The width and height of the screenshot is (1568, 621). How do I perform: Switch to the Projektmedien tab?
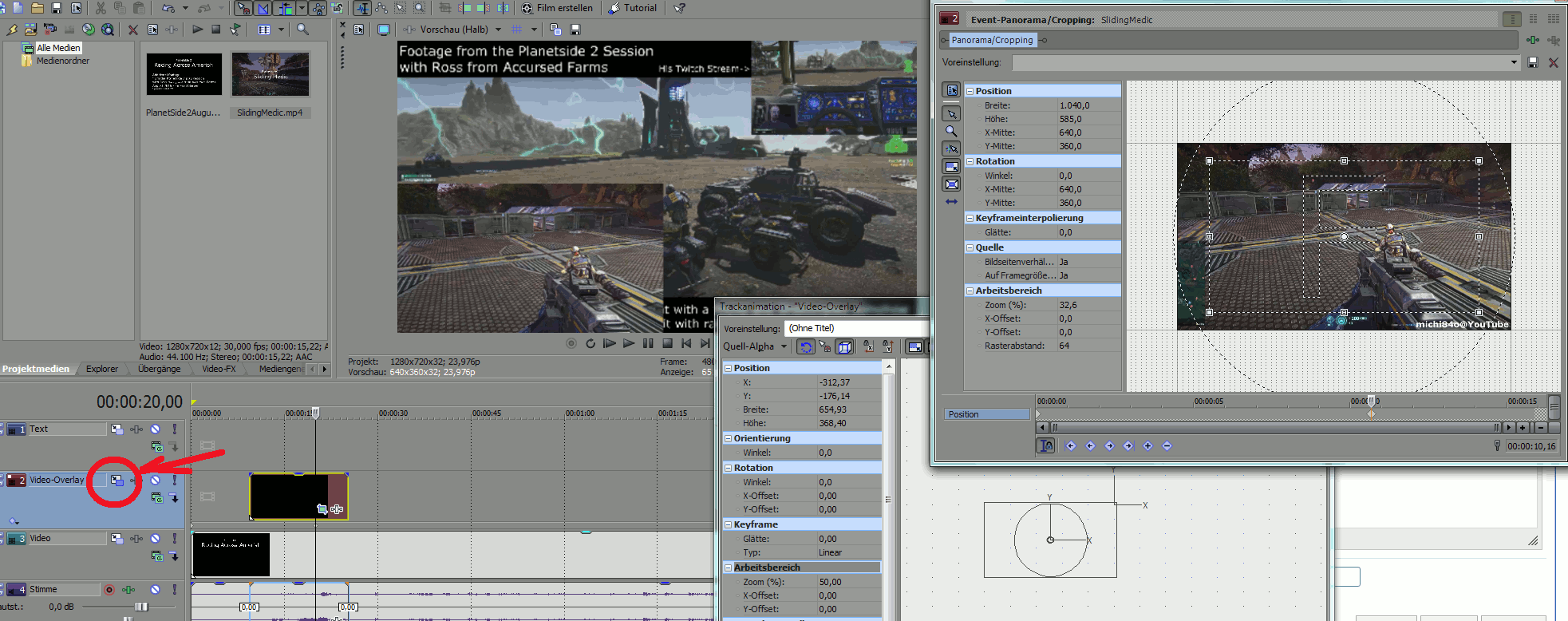click(x=36, y=369)
